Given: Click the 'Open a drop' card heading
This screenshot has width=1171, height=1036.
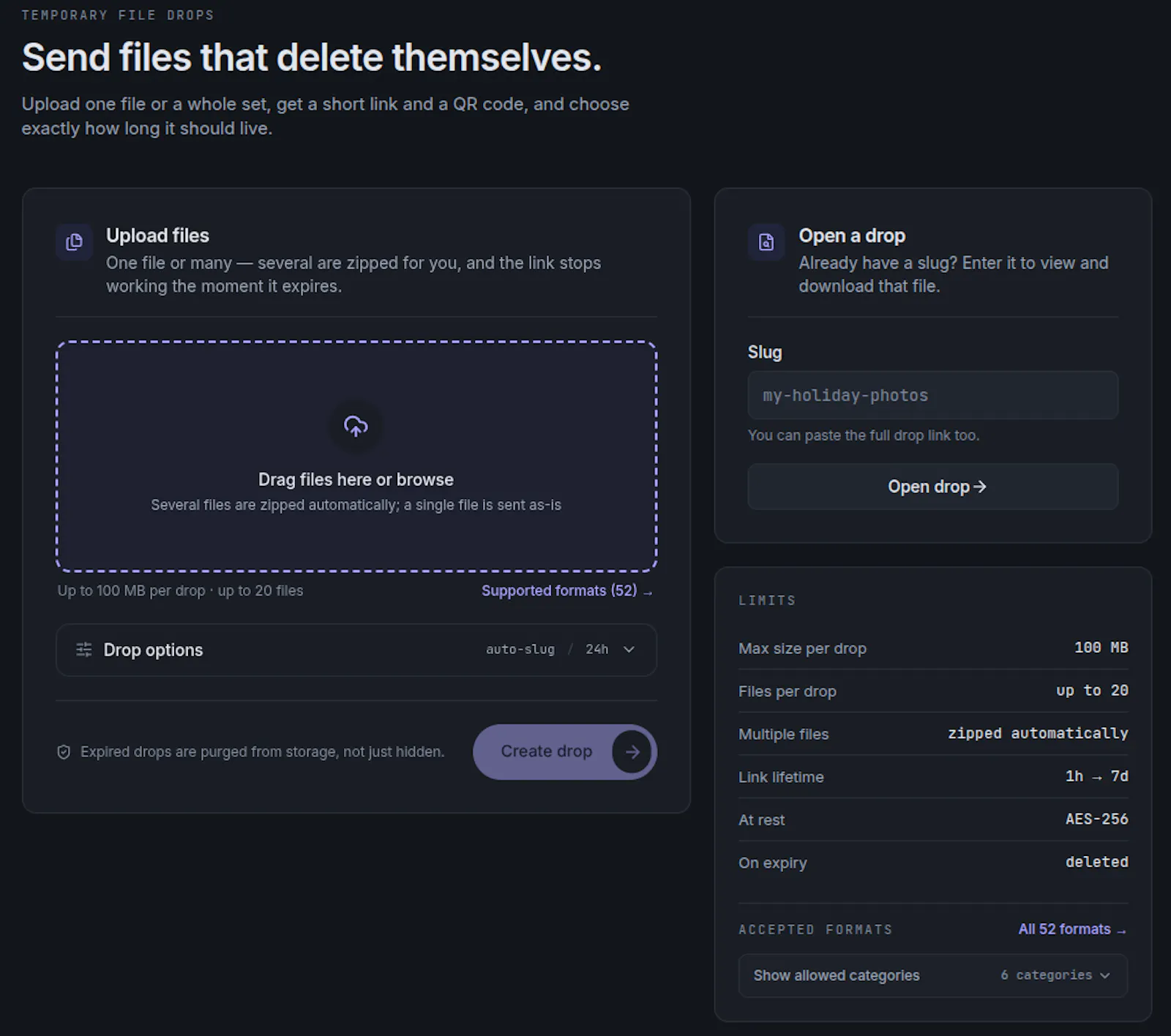Looking at the screenshot, I should click(852, 236).
